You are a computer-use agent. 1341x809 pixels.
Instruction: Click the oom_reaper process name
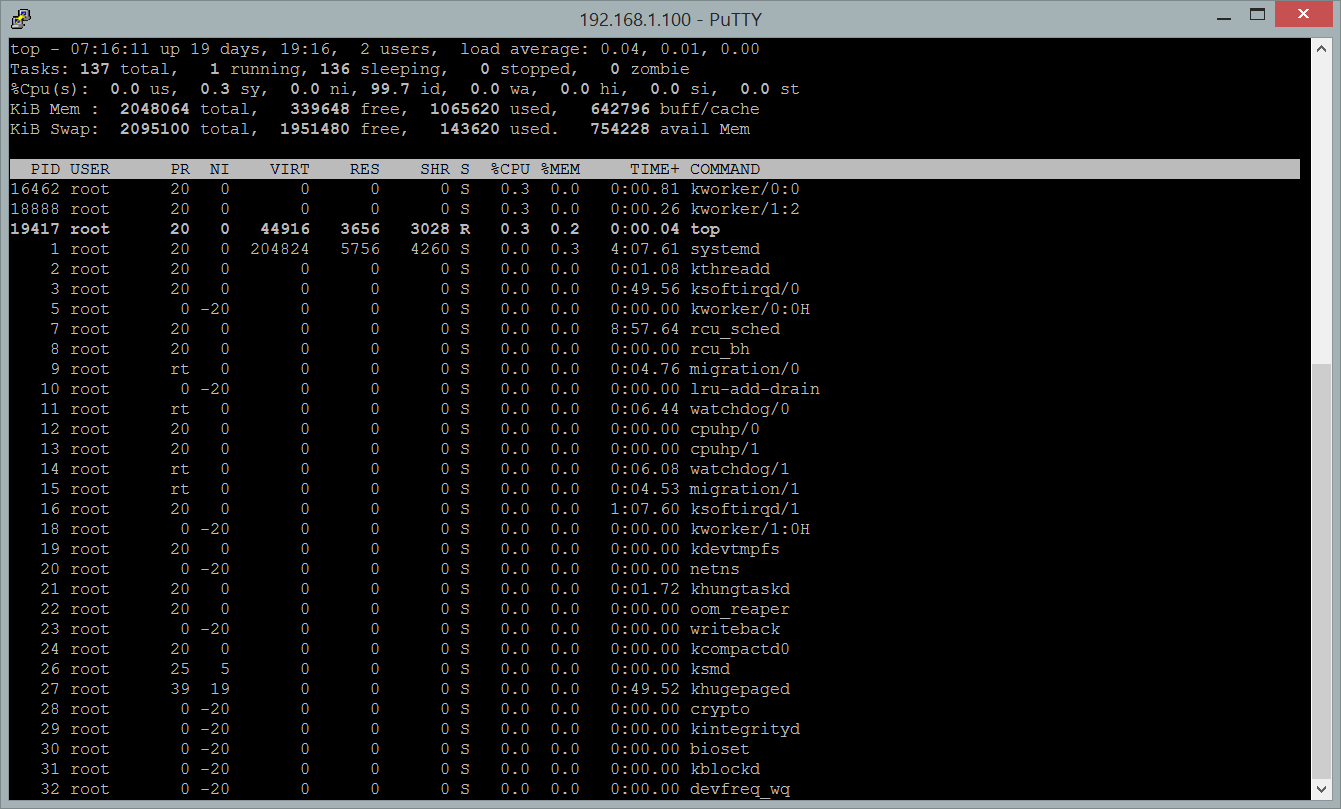(740, 609)
